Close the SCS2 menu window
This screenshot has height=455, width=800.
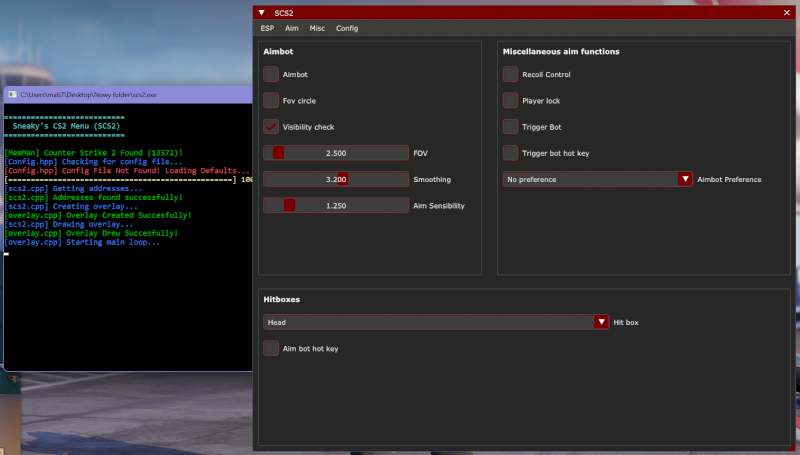788,12
